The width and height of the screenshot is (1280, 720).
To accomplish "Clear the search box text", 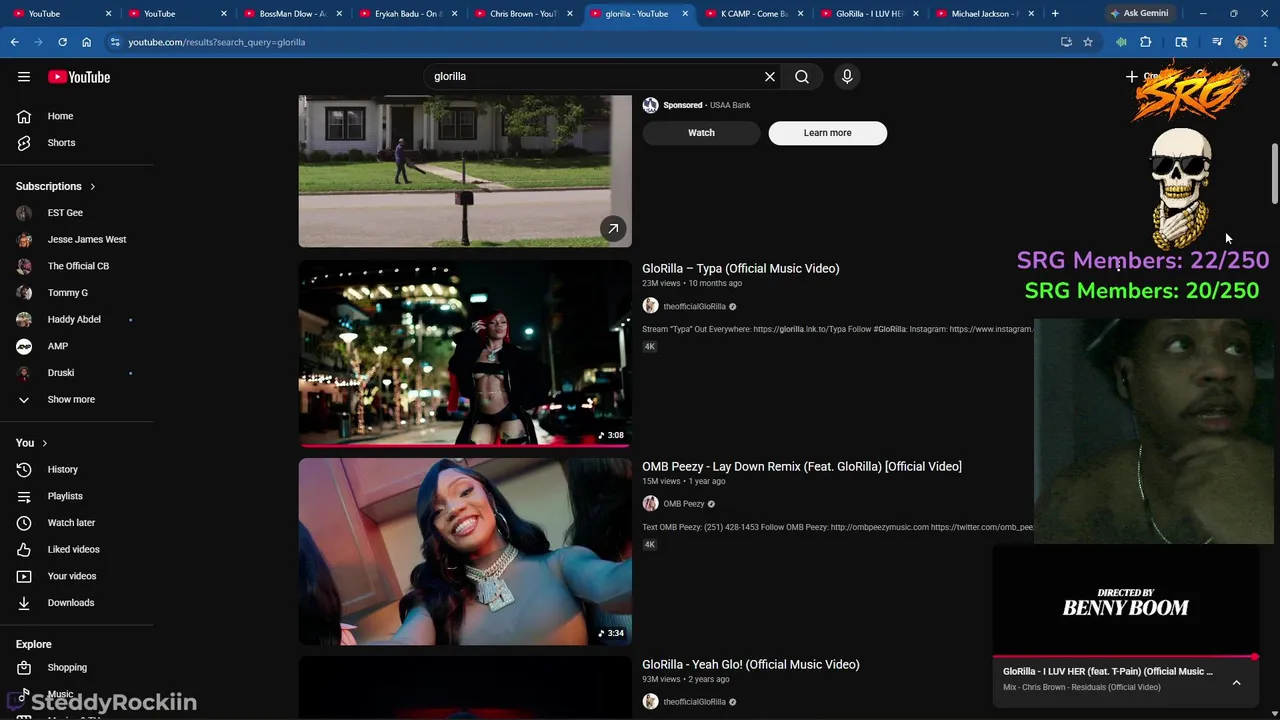I will click(x=770, y=76).
